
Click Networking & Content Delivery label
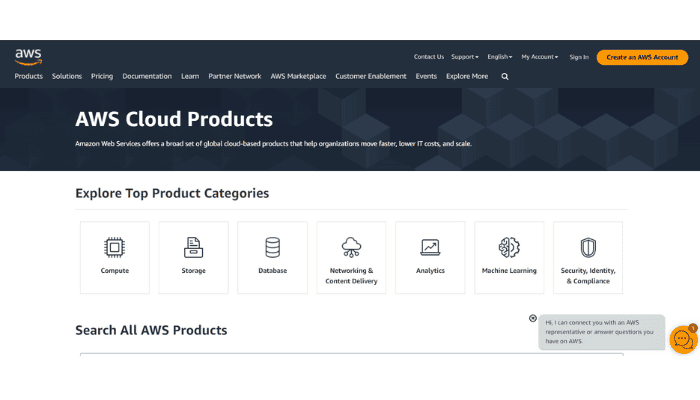pos(351,276)
